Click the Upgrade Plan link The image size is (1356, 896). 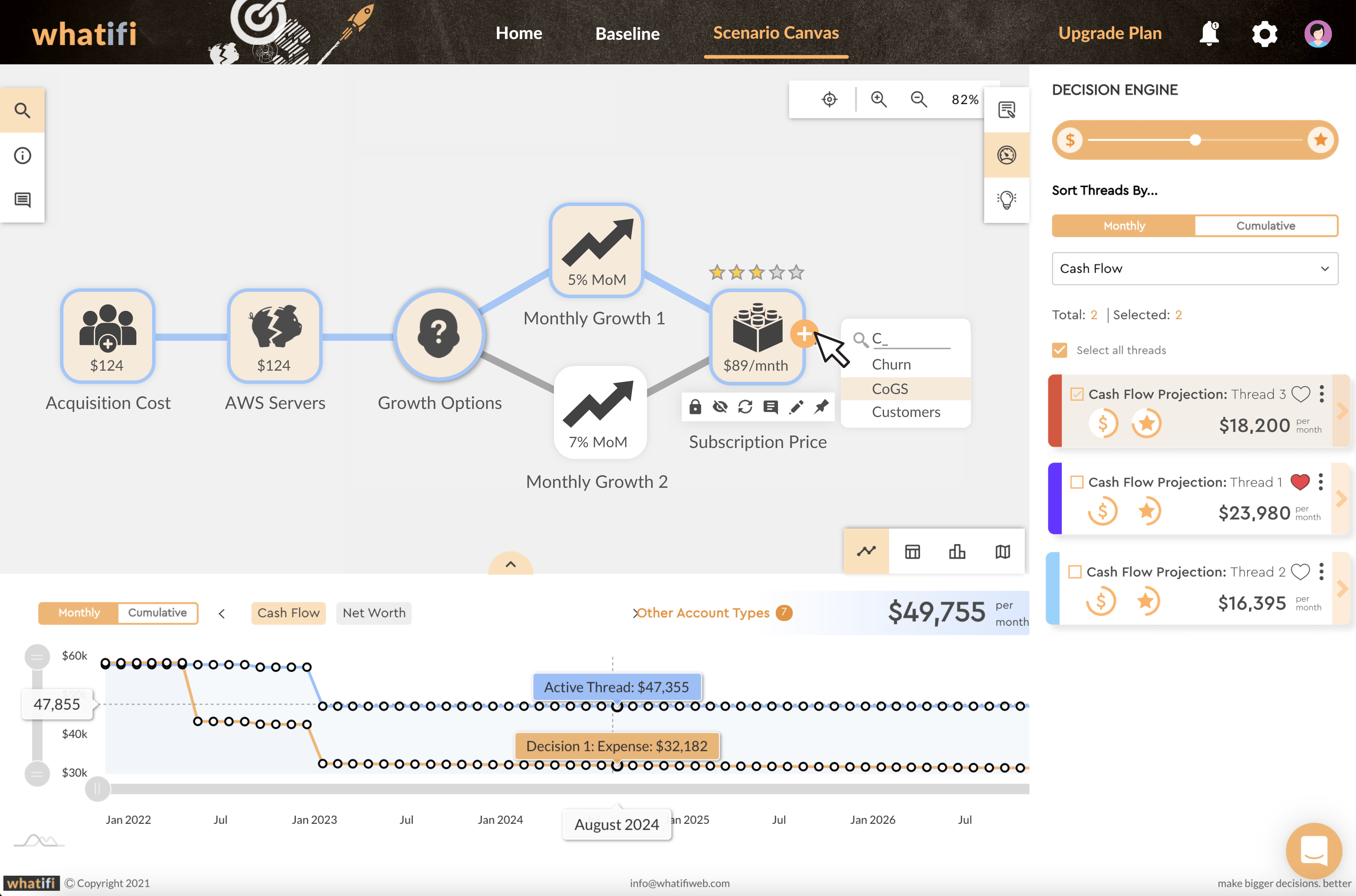[1110, 33]
